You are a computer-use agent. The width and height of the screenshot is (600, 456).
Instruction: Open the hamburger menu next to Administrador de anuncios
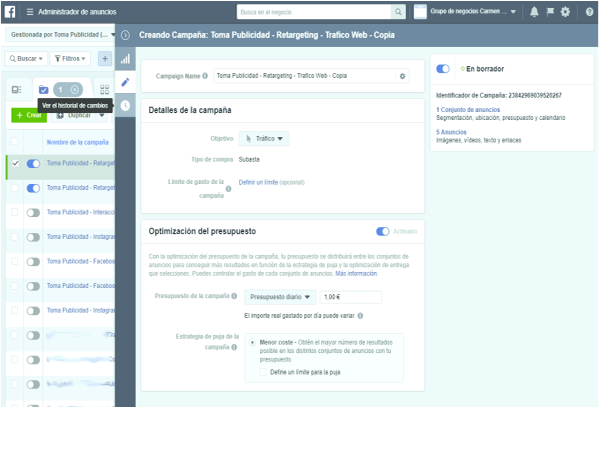[29, 11]
